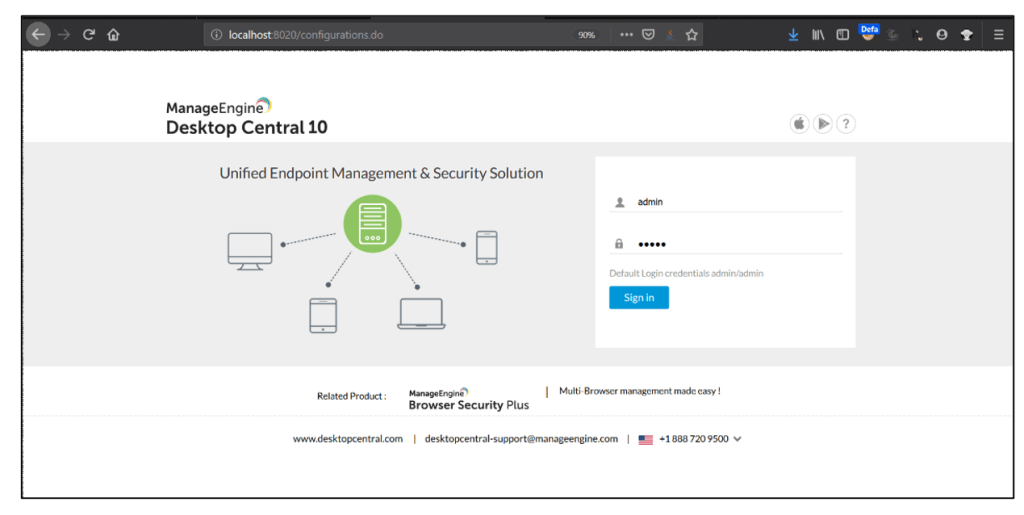Click the green server icon in diagram
Viewport: 1024px width, 515px height.
372,223
